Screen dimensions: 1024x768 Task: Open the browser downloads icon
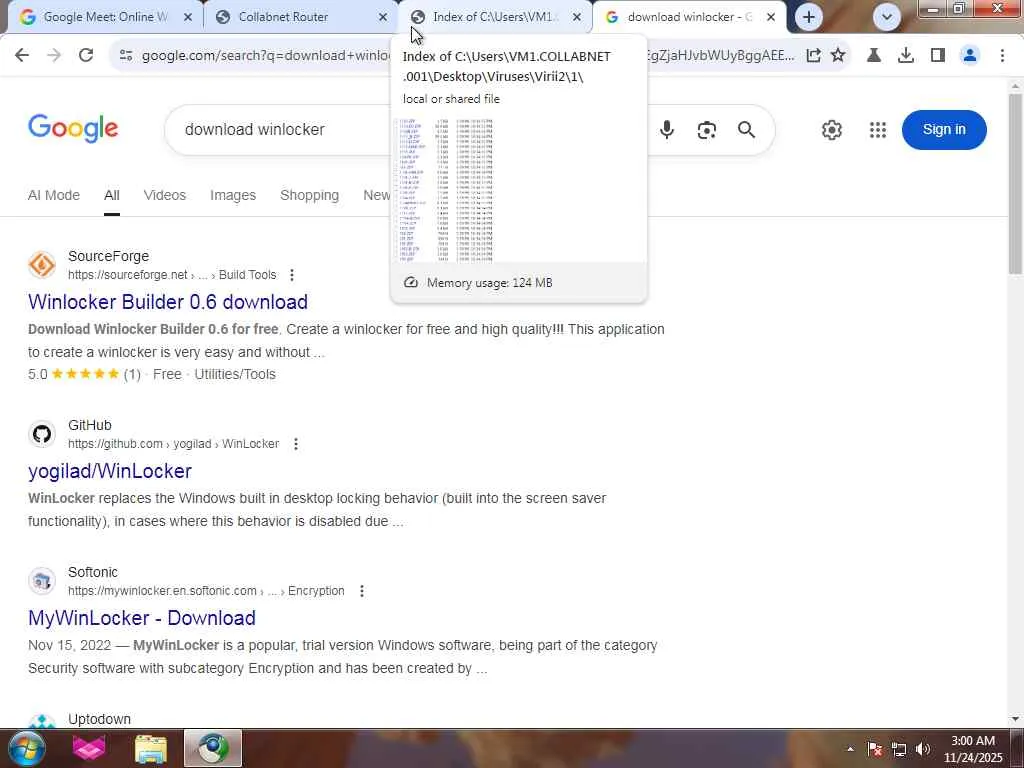point(906,56)
